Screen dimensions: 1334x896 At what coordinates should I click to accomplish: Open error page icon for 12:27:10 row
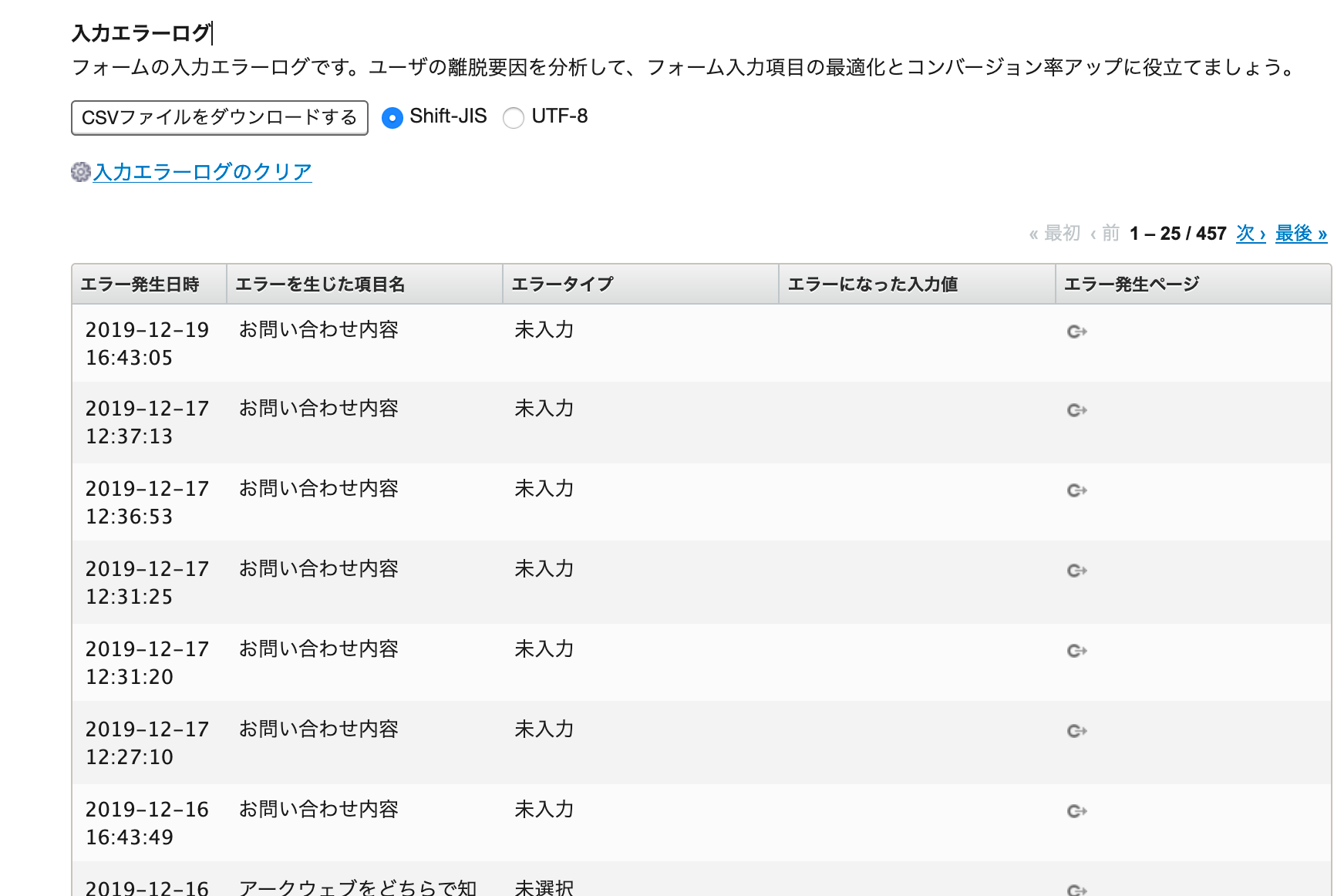click(x=1076, y=731)
